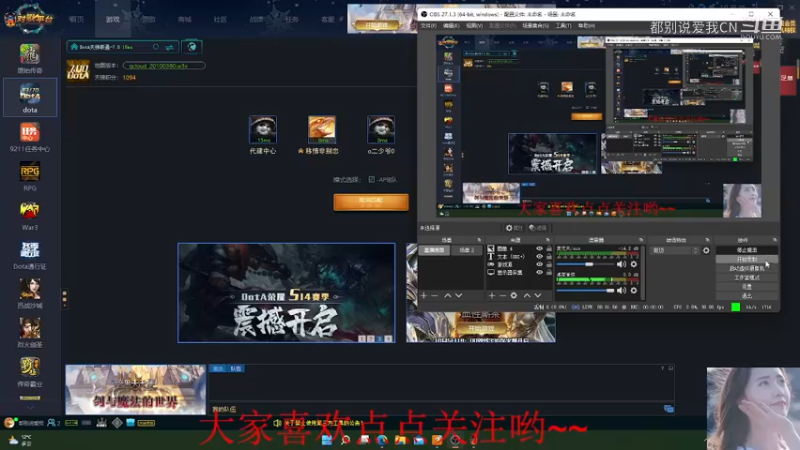Click the swap arrows icon in room selector

point(169,47)
